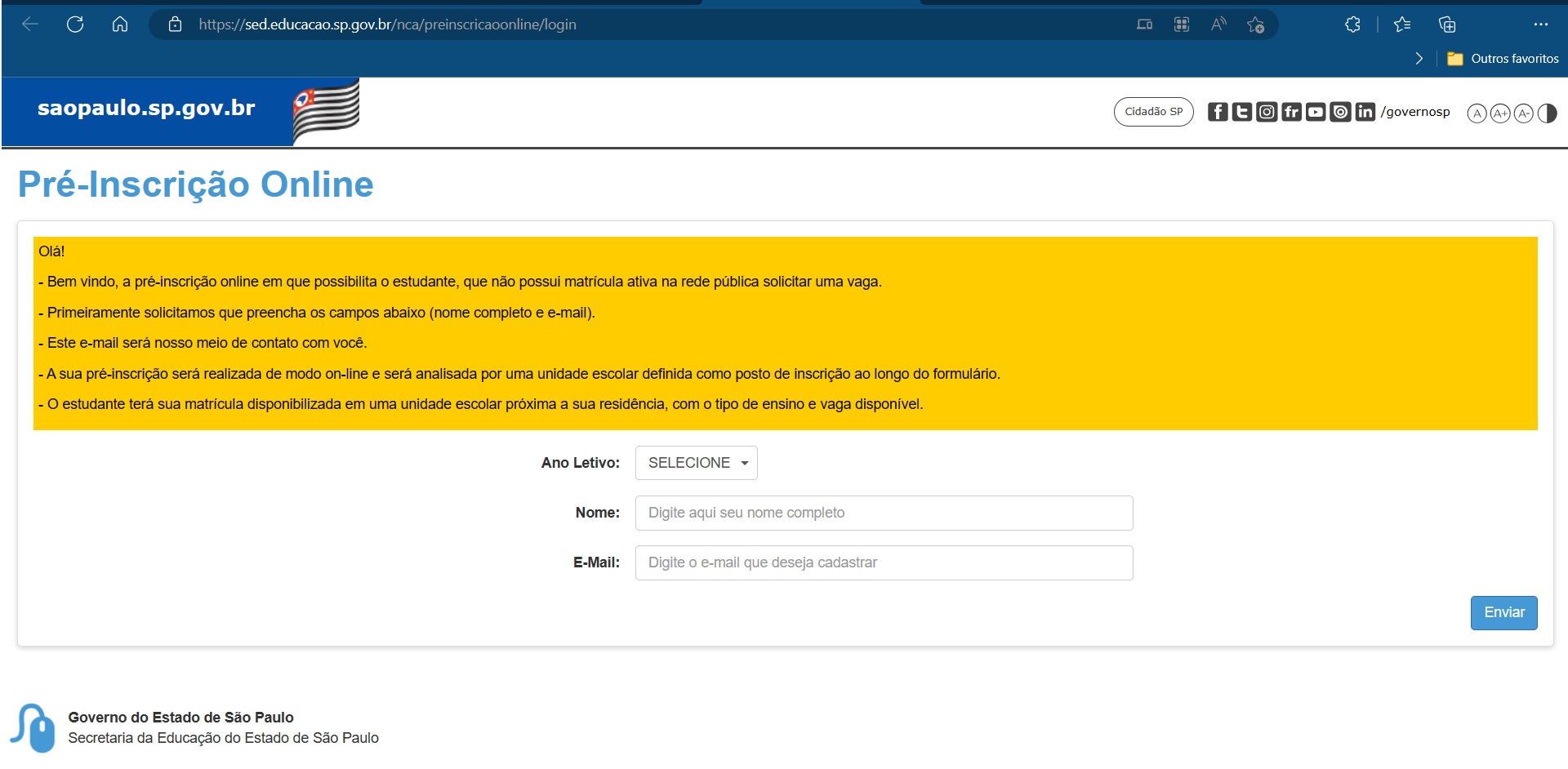
Task: Click the address bar URL
Action: coord(387,24)
